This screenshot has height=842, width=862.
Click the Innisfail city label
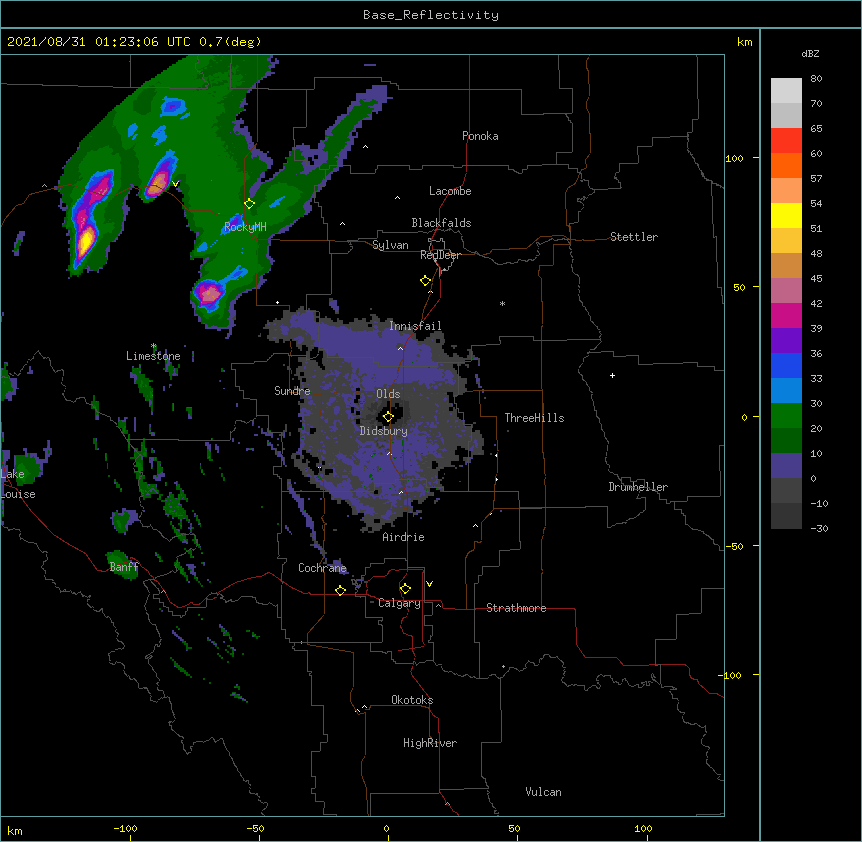coord(415,326)
